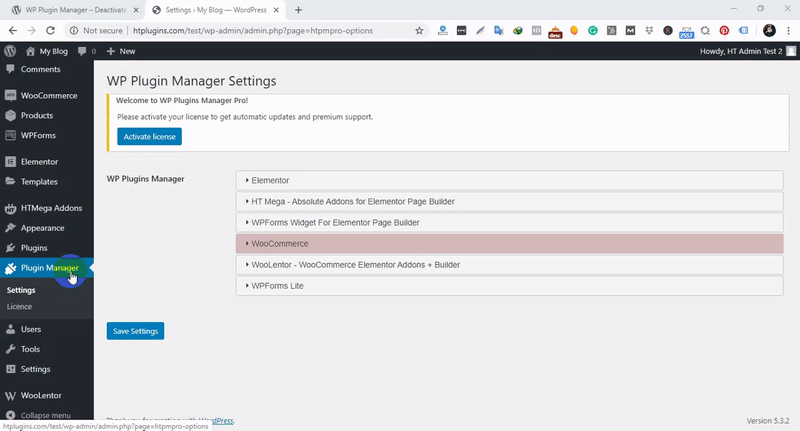Viewport: 800px width, 431px height.
Task: Open the Products menu icon
Action: coord(10,115)
